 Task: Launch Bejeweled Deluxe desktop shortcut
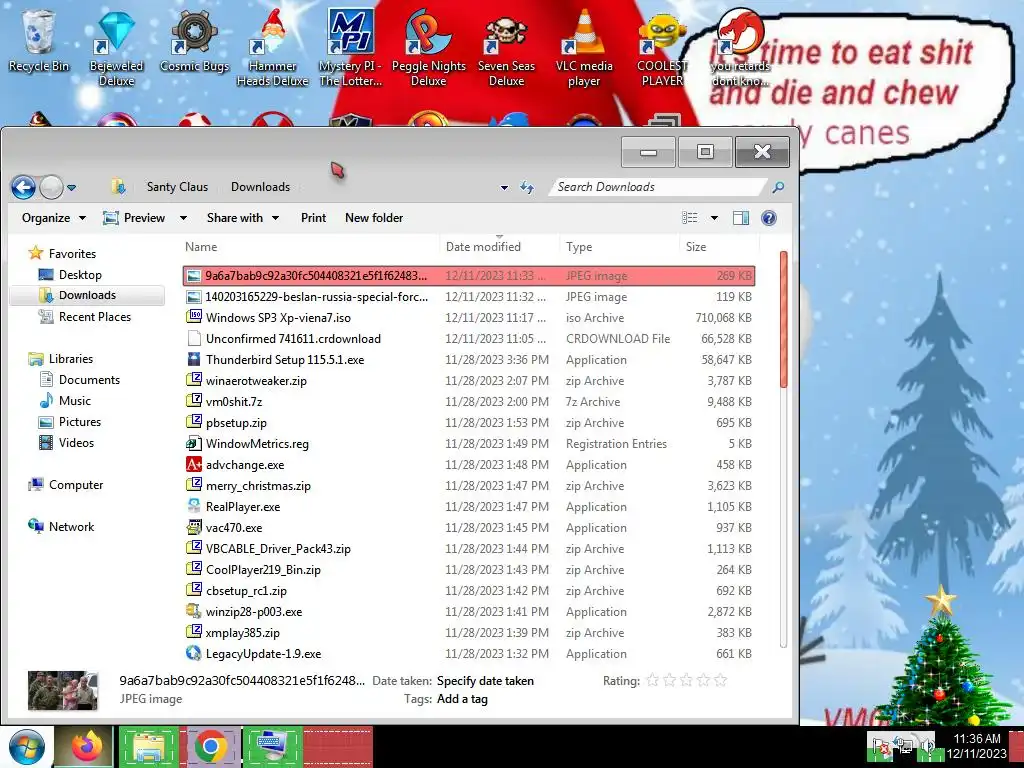point(116,47)
